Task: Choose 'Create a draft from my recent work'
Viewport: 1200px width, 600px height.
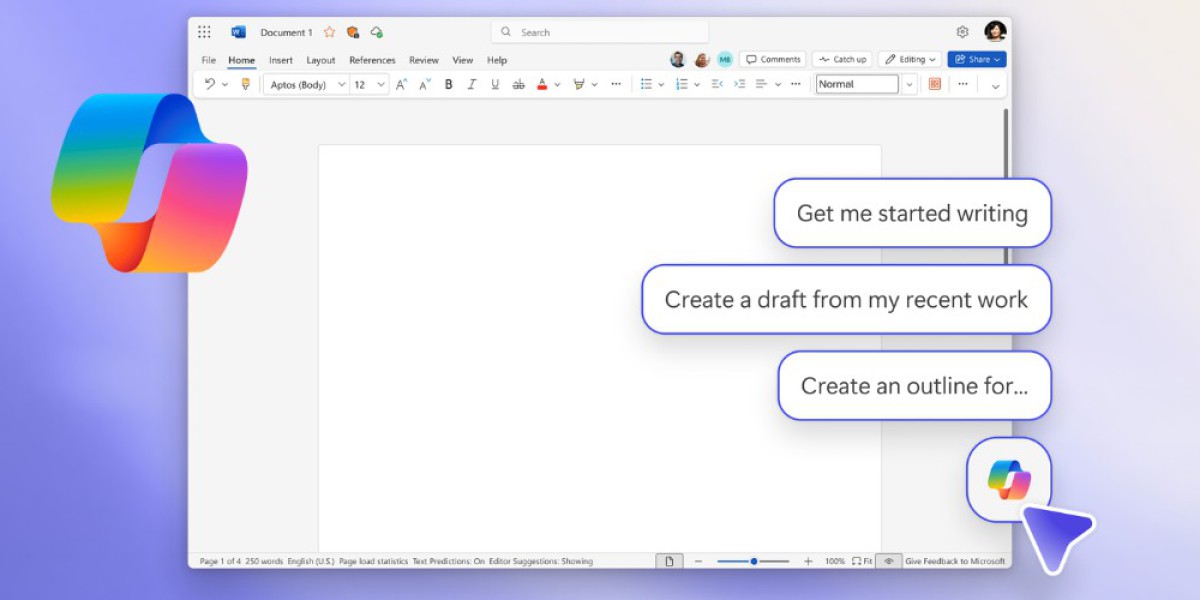Action: click(846, 299)
